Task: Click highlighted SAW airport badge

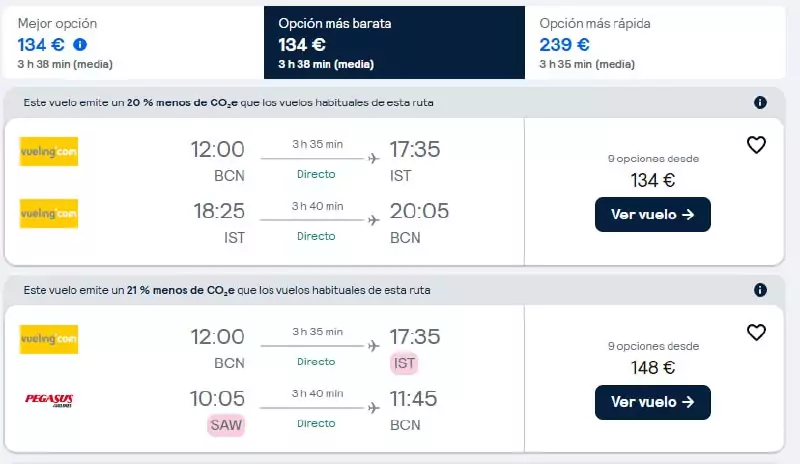Action: (226, 425)
